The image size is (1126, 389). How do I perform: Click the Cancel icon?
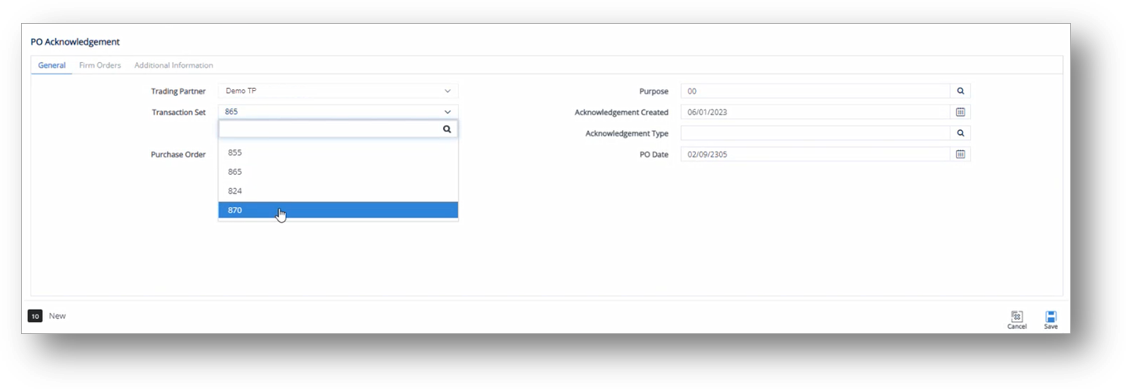(1017, 316)
